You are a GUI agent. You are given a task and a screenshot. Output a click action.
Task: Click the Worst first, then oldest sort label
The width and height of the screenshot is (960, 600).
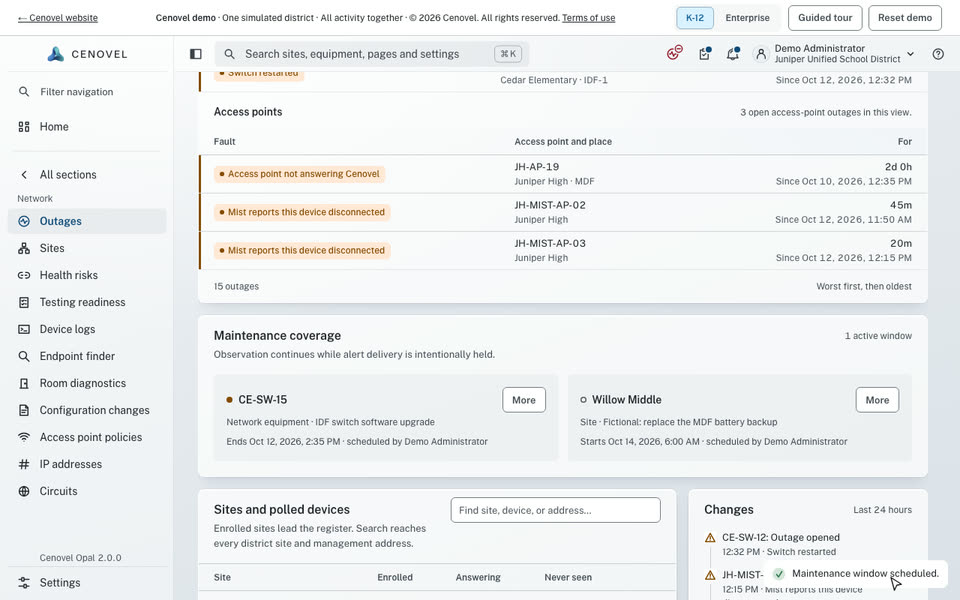coord(864,286)
